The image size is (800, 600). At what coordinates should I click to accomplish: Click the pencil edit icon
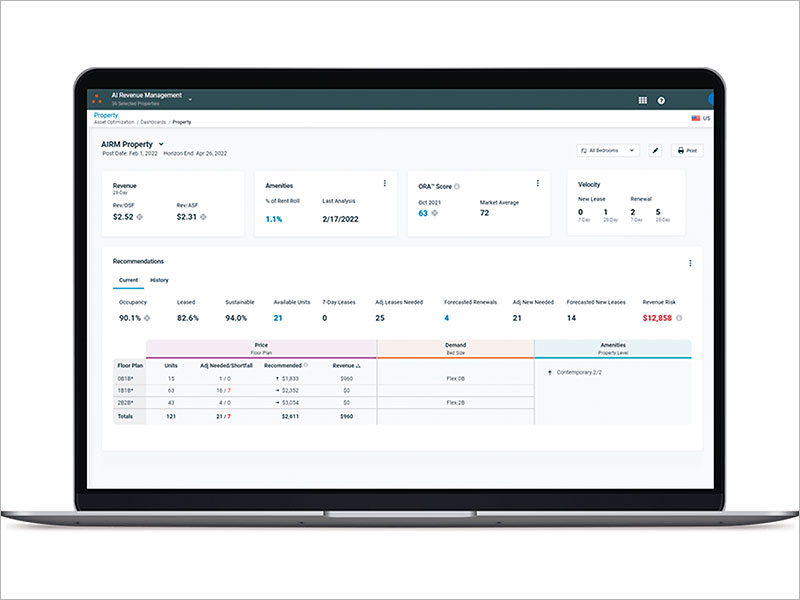(656, 150)
